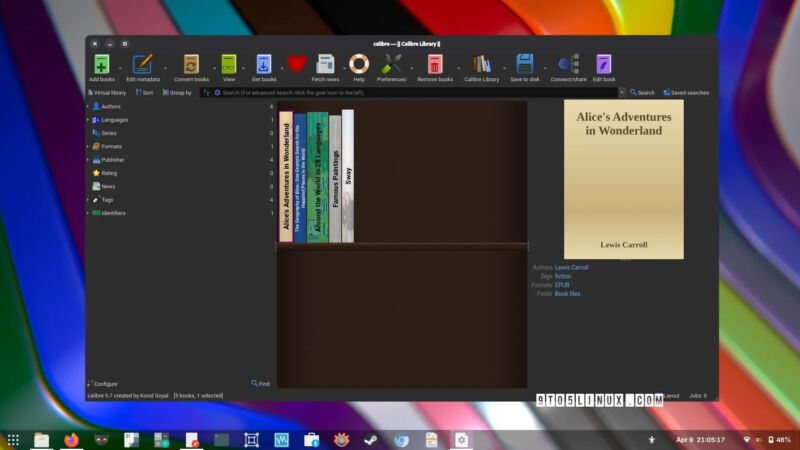Open Edit metadata from the toolbar
This screenshot has width=800, height=450.
click(143, 65)
